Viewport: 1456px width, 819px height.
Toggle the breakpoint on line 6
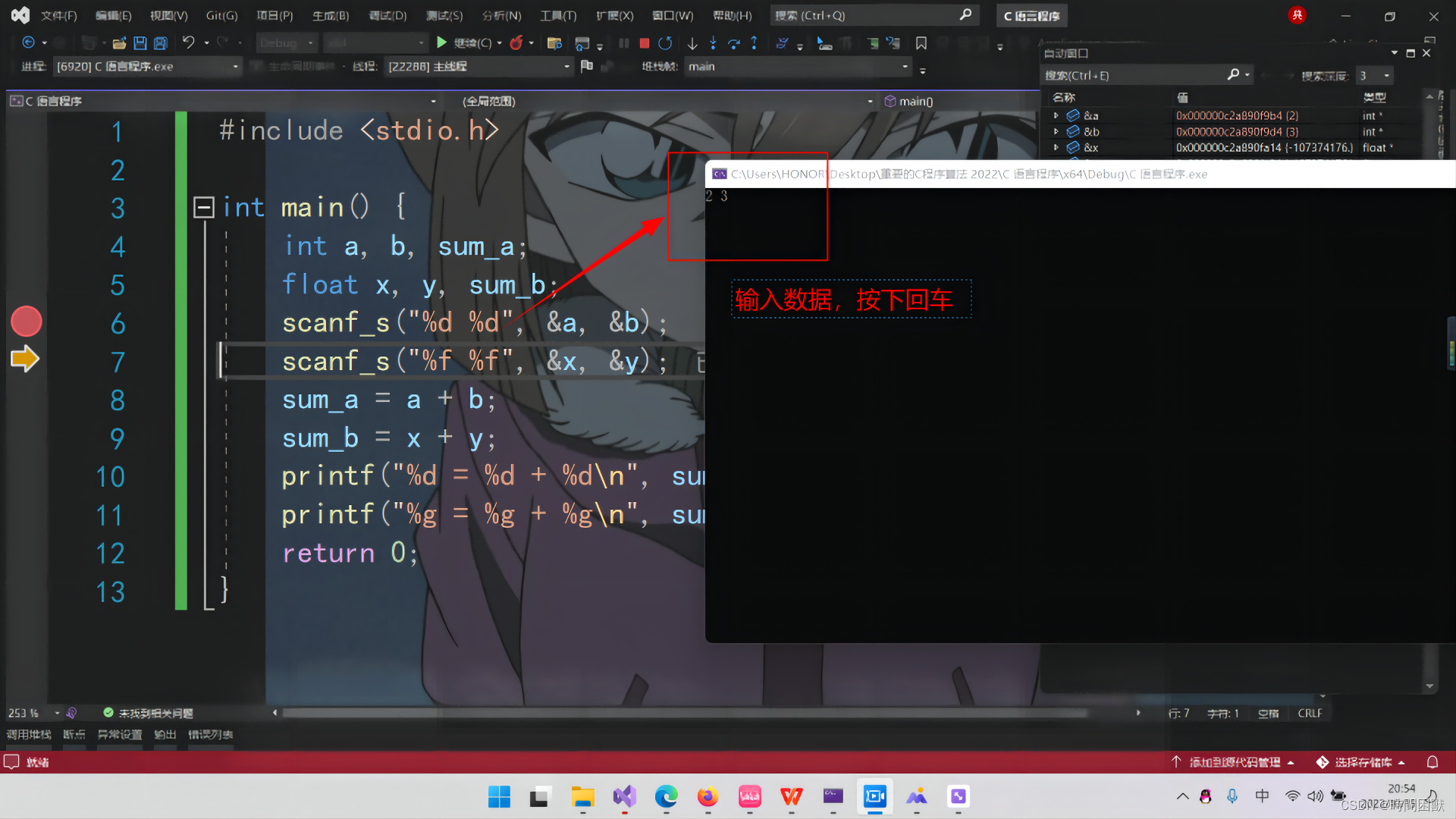click(x=26, y=322)
